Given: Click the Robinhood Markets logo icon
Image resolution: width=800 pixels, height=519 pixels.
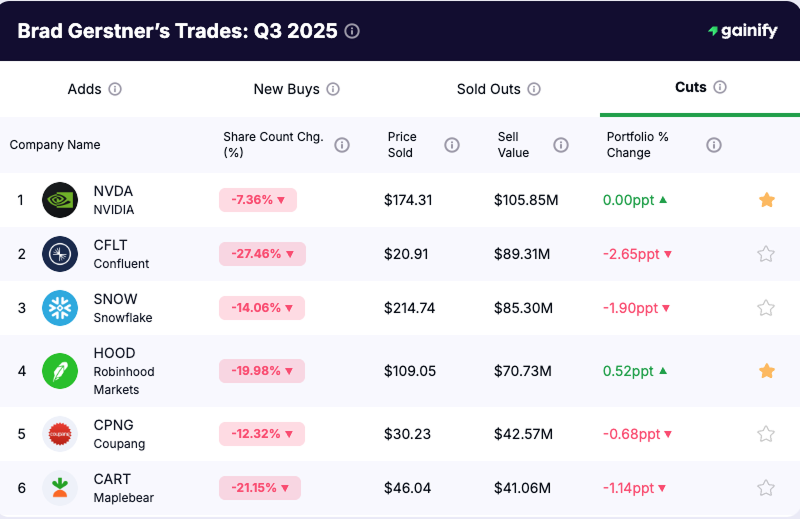Looking at the screenshot, I should [60, 371].
